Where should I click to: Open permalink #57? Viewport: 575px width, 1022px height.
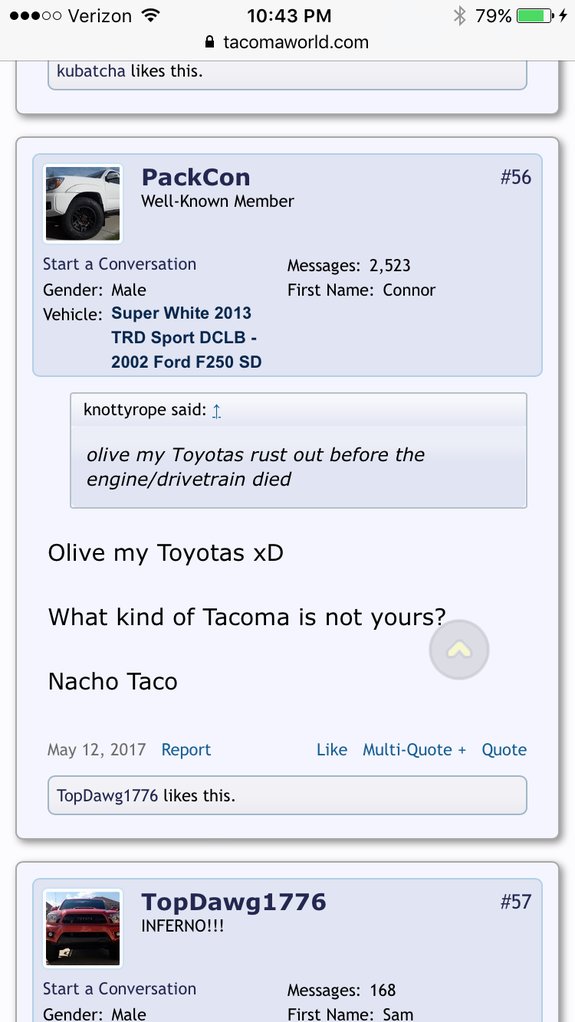[516, 901]
